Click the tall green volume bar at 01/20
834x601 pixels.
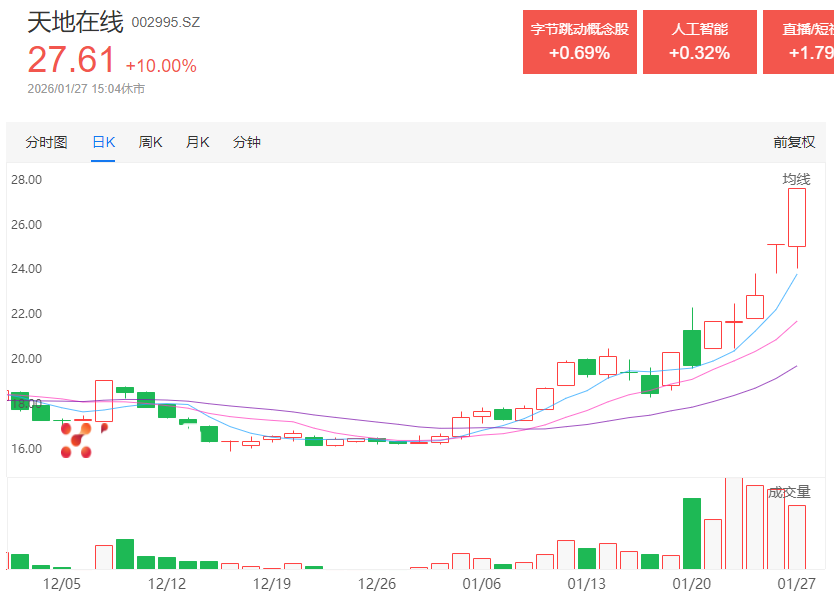(691, 533)
